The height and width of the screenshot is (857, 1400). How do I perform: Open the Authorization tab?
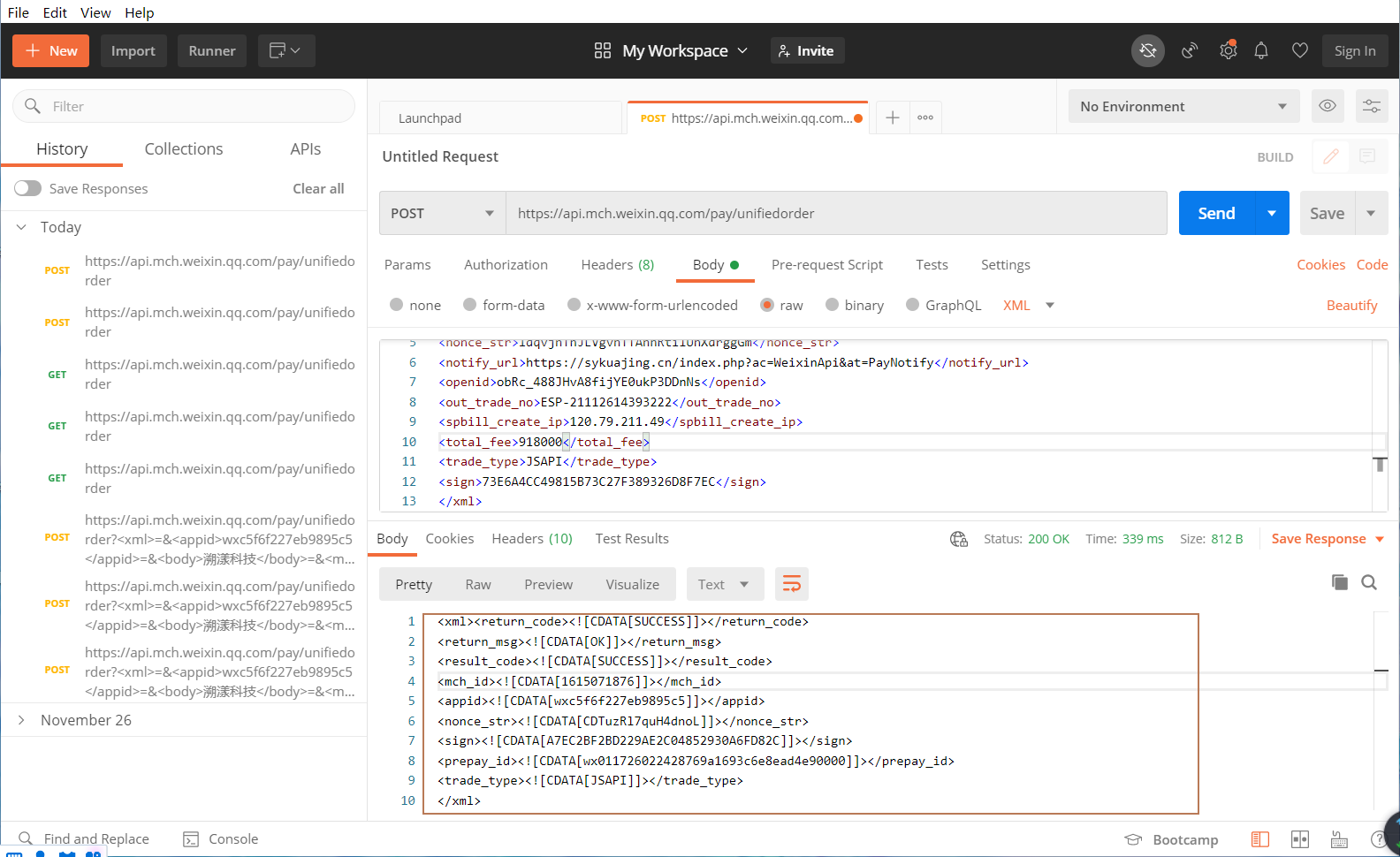click(x=506, y=264)
